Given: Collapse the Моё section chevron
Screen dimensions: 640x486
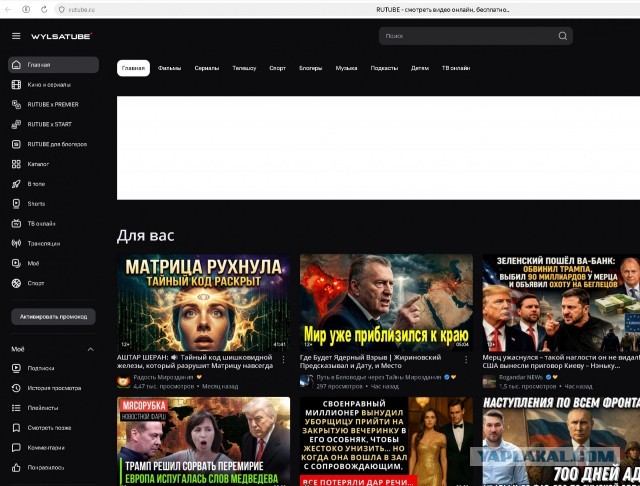Looking at the screenshot, I should pos(91,349).
